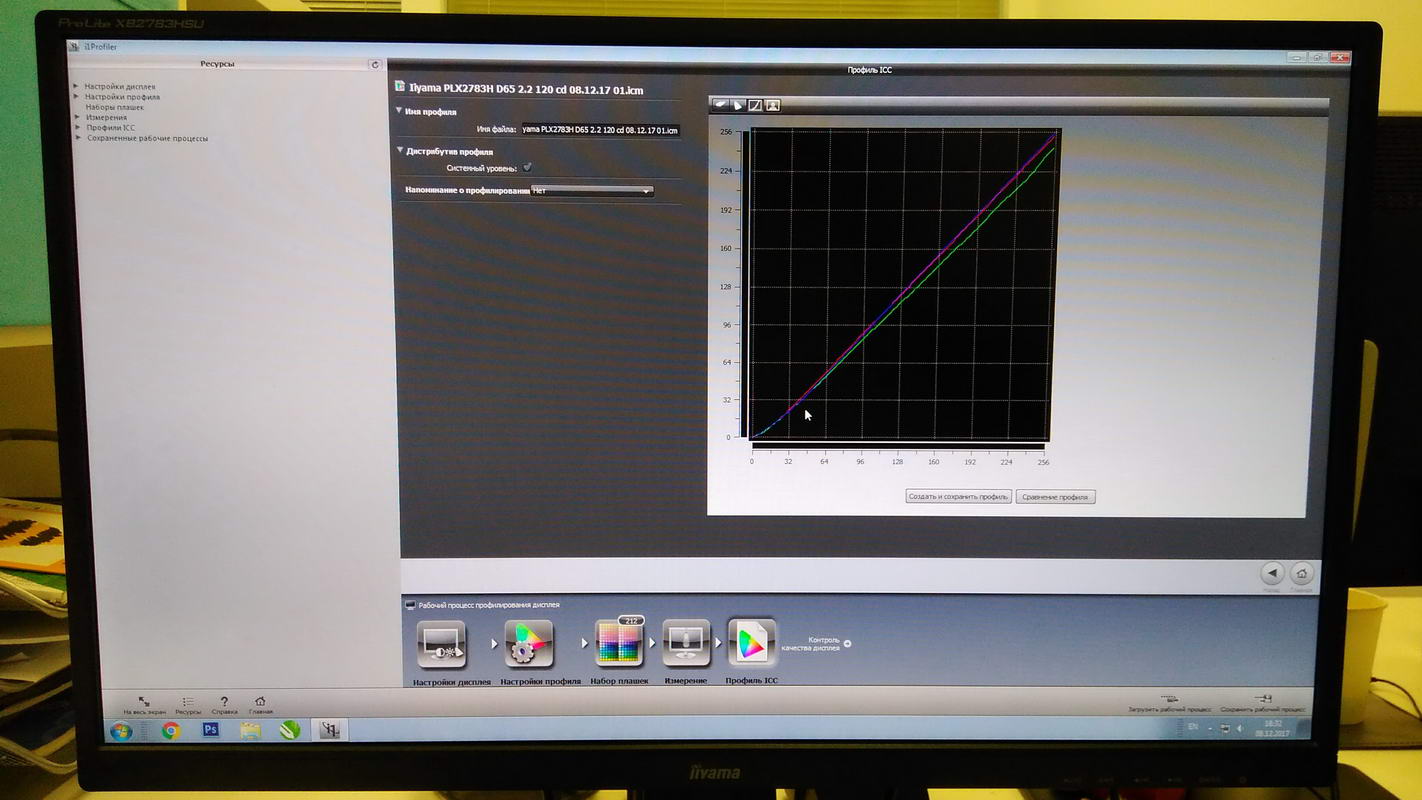Open the Patch Set color grid icon
The height and width of the screenshot is (800, 1422).
[619, 643]
